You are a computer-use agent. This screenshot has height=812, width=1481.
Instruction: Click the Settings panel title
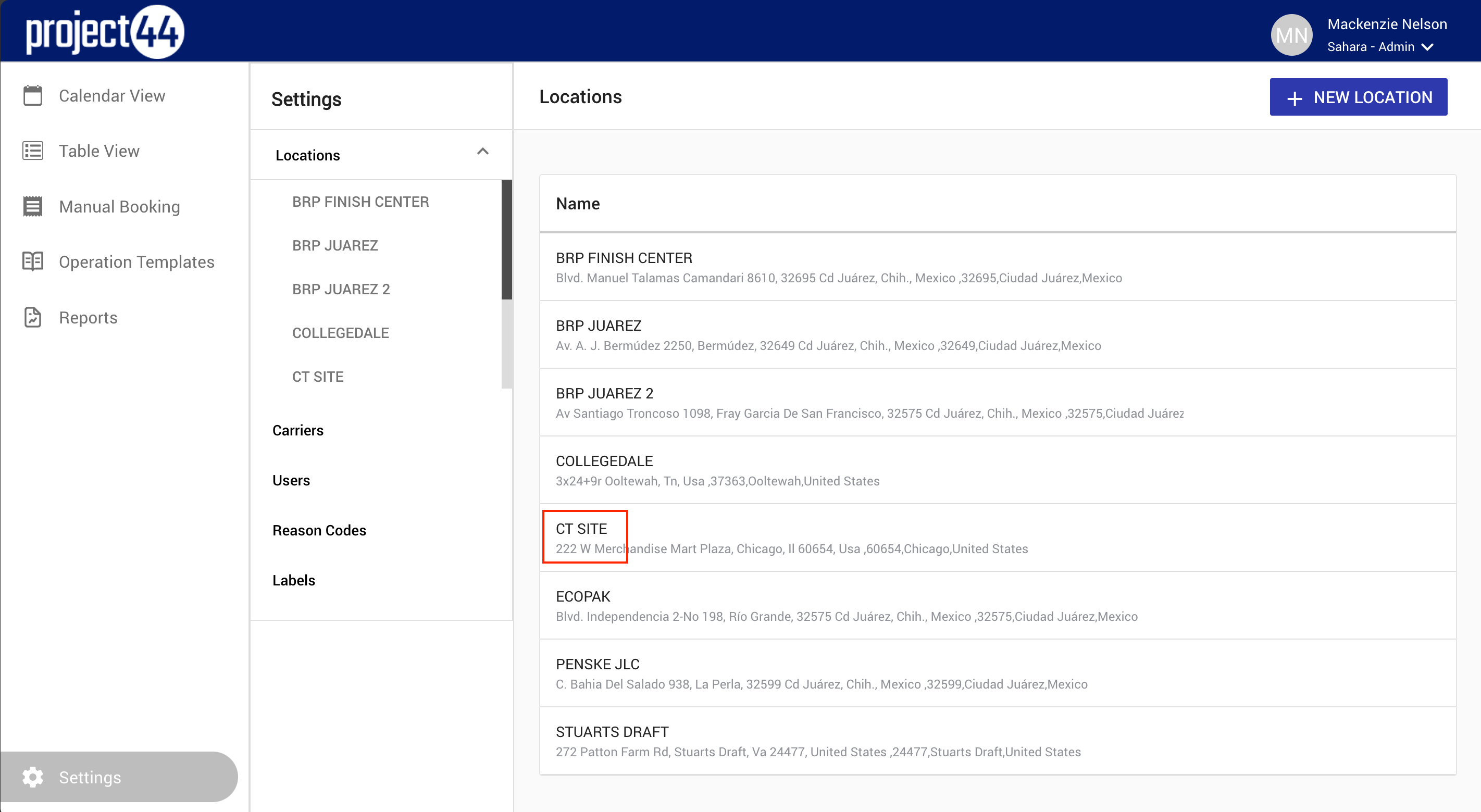[x=306, y=99]
